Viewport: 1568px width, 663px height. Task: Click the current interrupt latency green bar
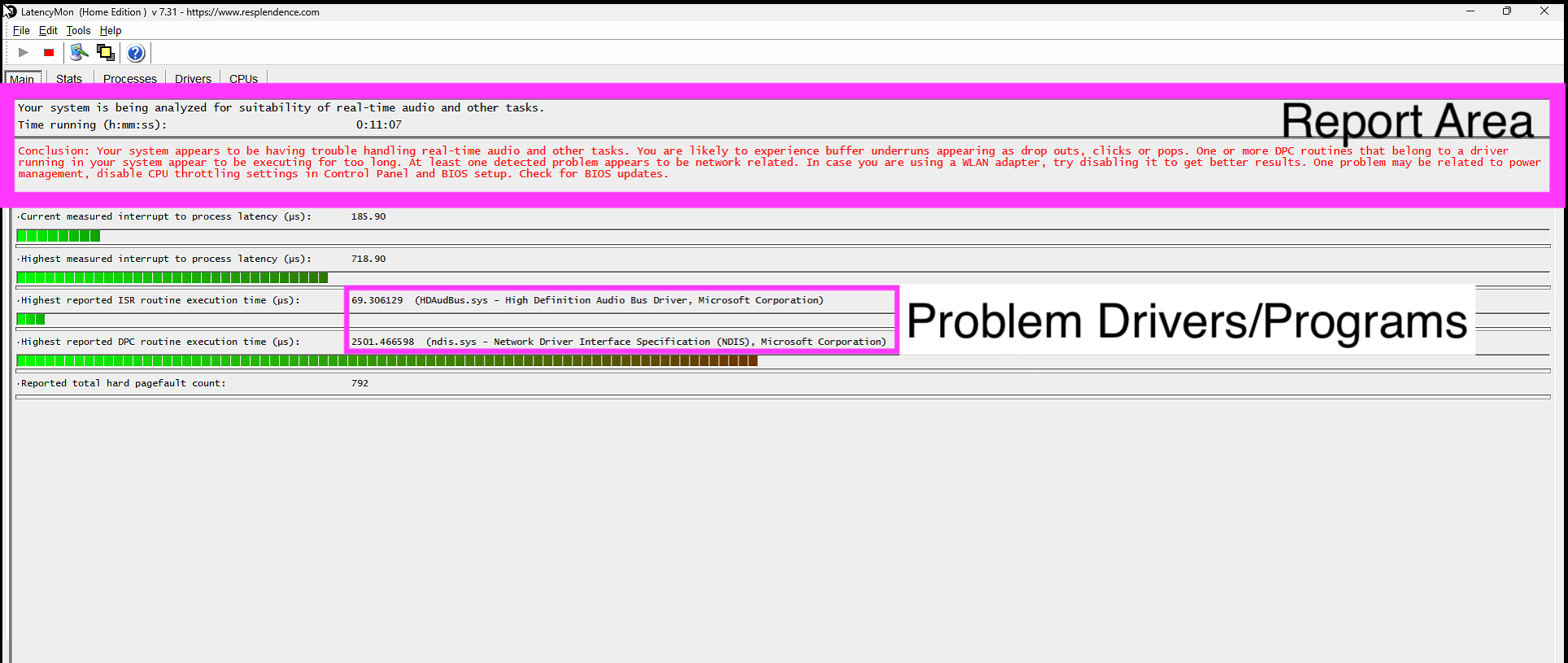click(x=59, y=236)
